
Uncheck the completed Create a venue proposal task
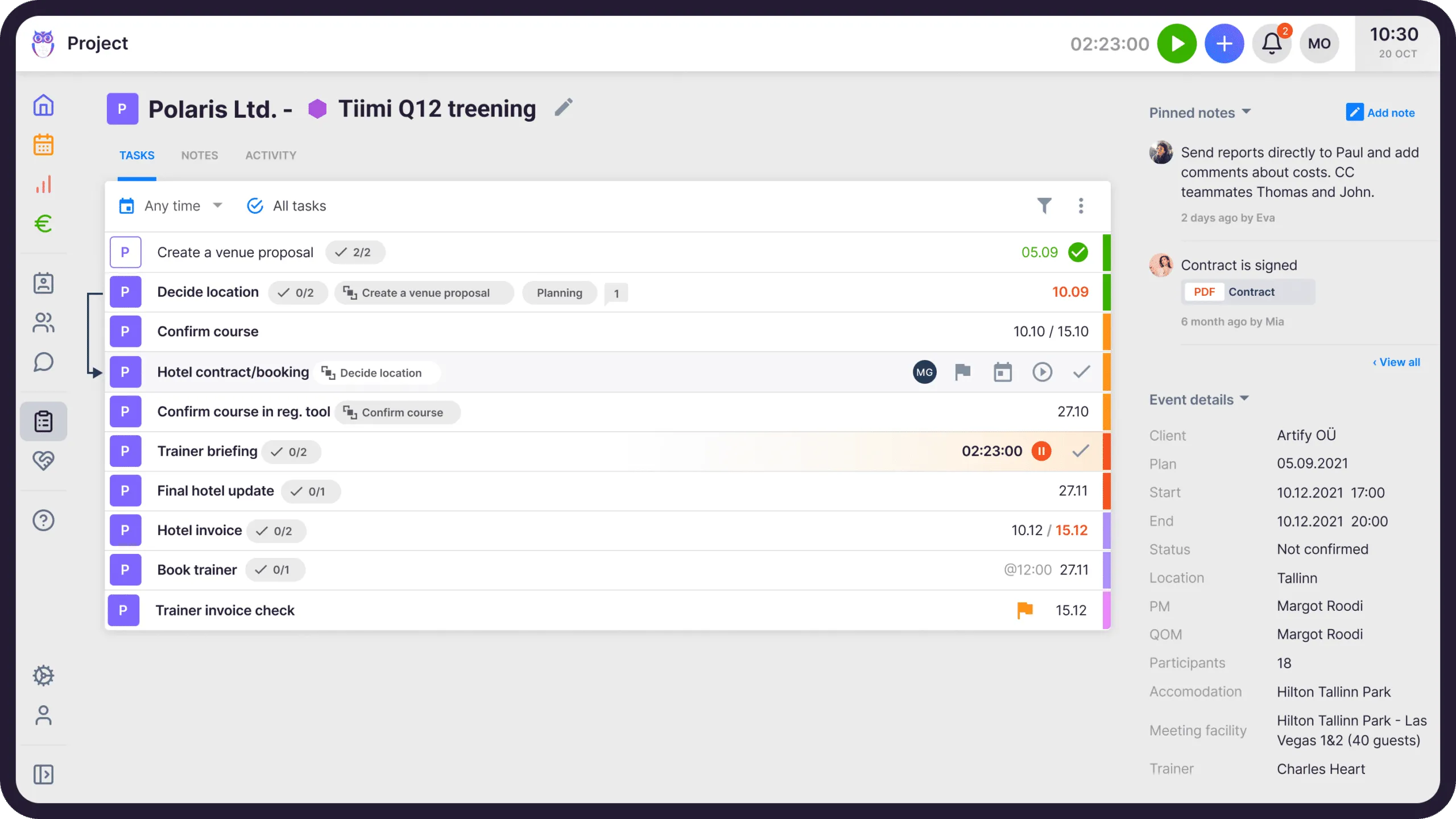tap(1078, 252)
